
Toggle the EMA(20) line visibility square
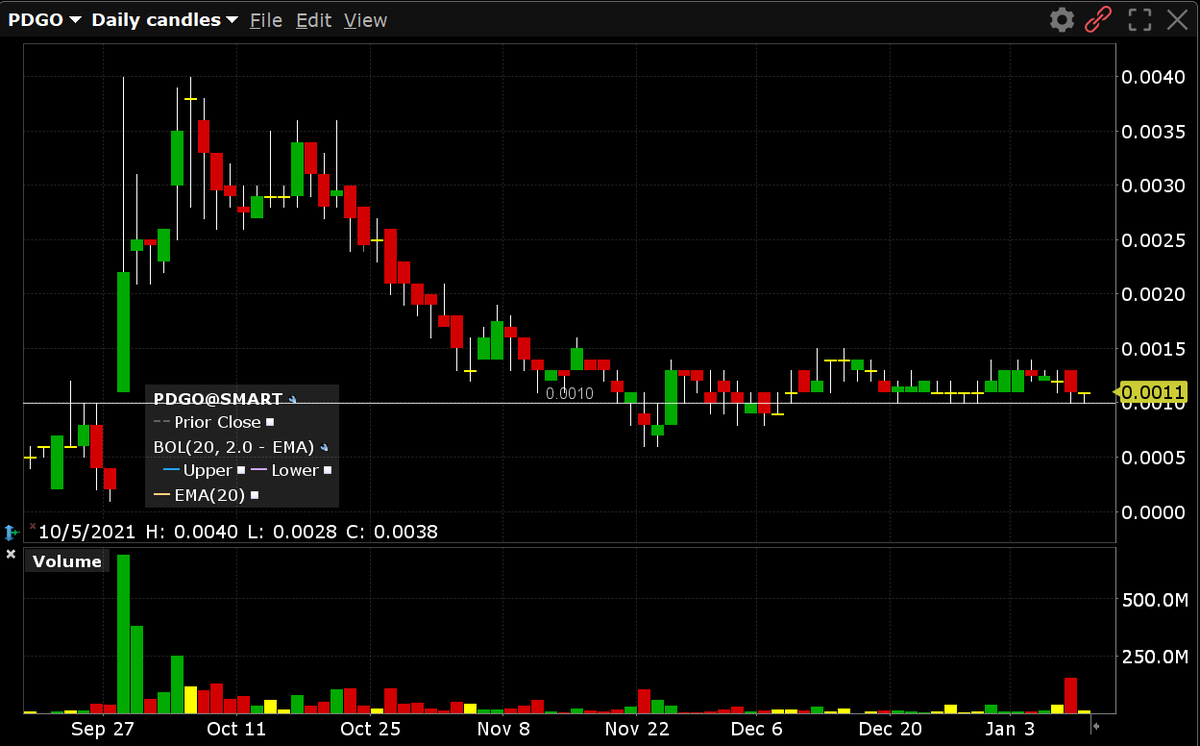(255, 495)
